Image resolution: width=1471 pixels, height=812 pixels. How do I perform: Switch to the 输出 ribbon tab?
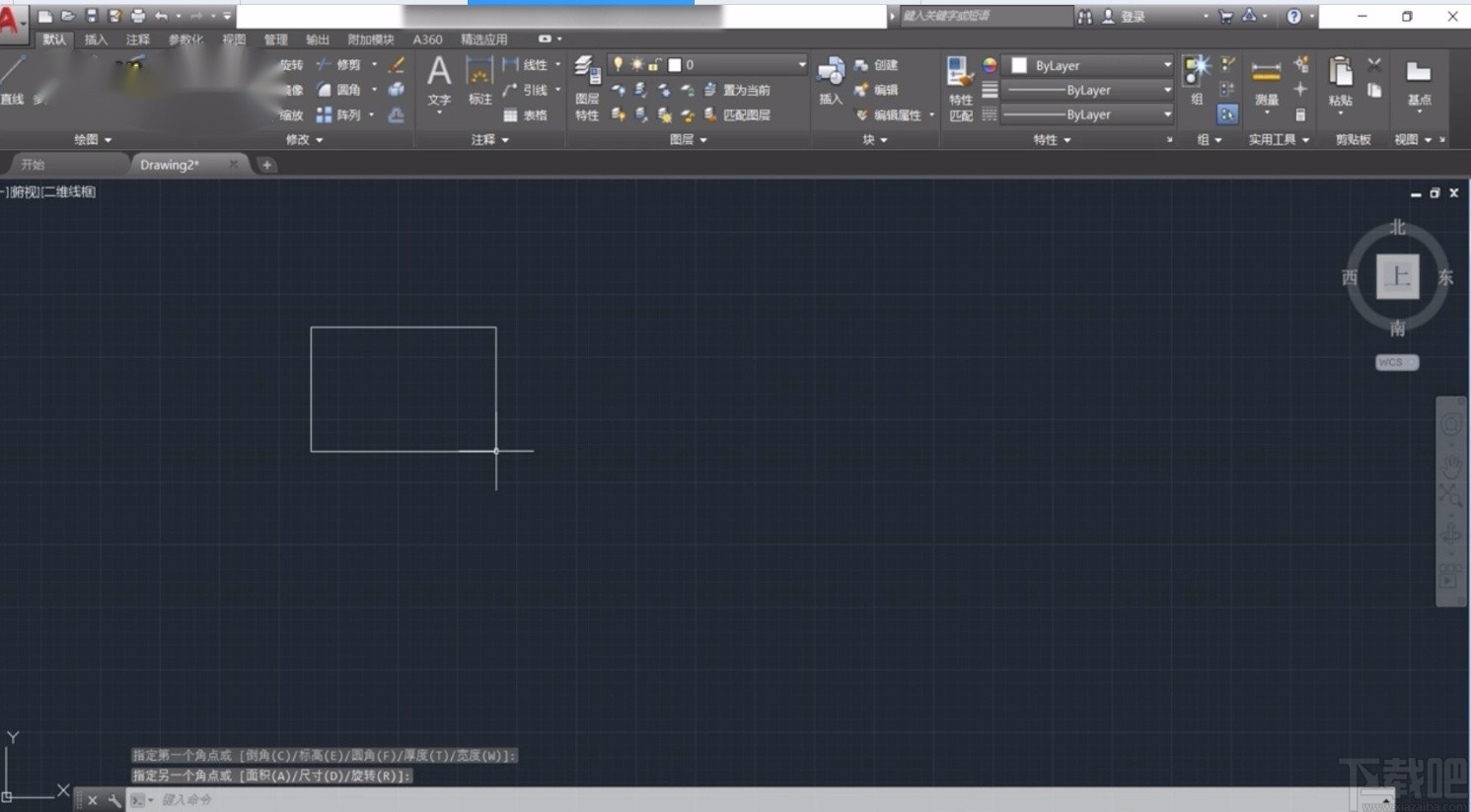coord(317,39)
